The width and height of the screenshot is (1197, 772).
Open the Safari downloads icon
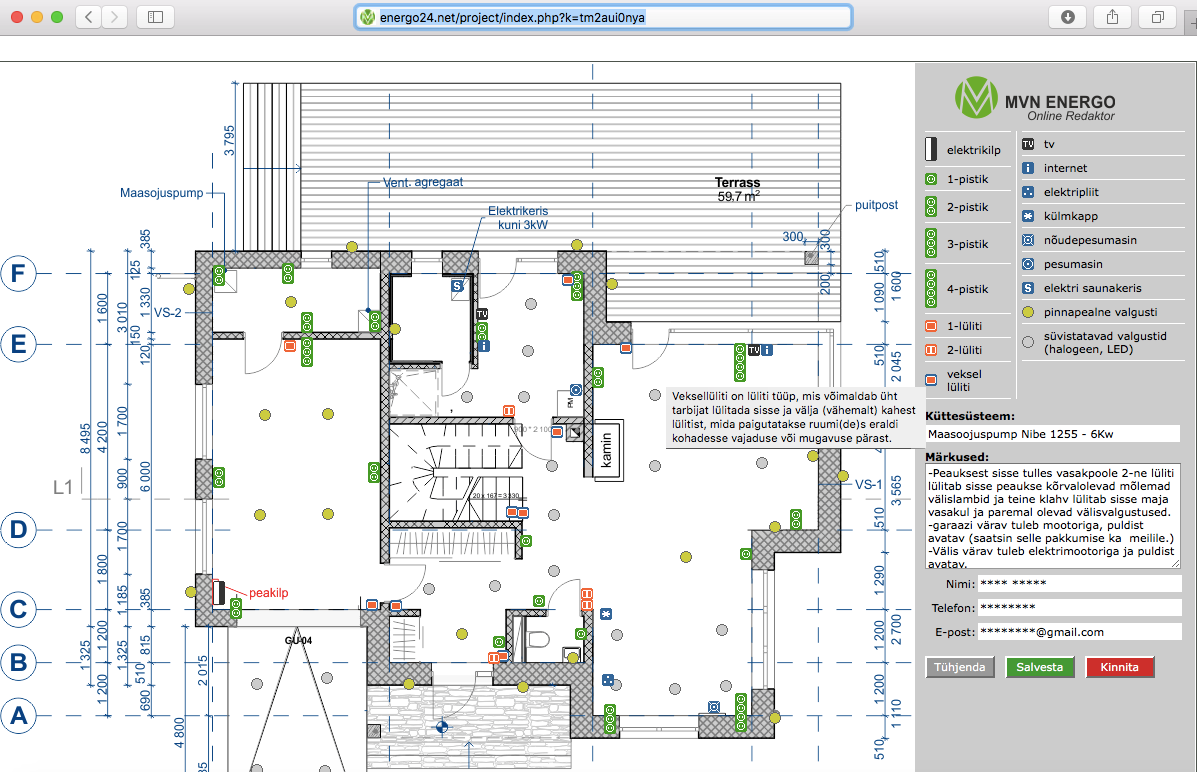(1067, 17)
